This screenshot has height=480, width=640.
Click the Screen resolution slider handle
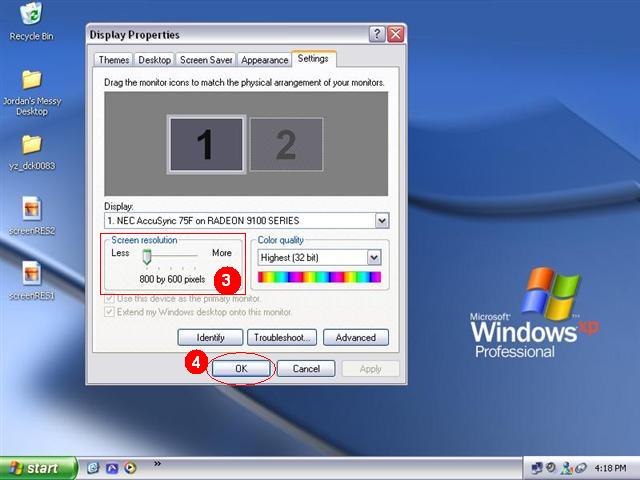pyautogui.click(x=147, y=257)
